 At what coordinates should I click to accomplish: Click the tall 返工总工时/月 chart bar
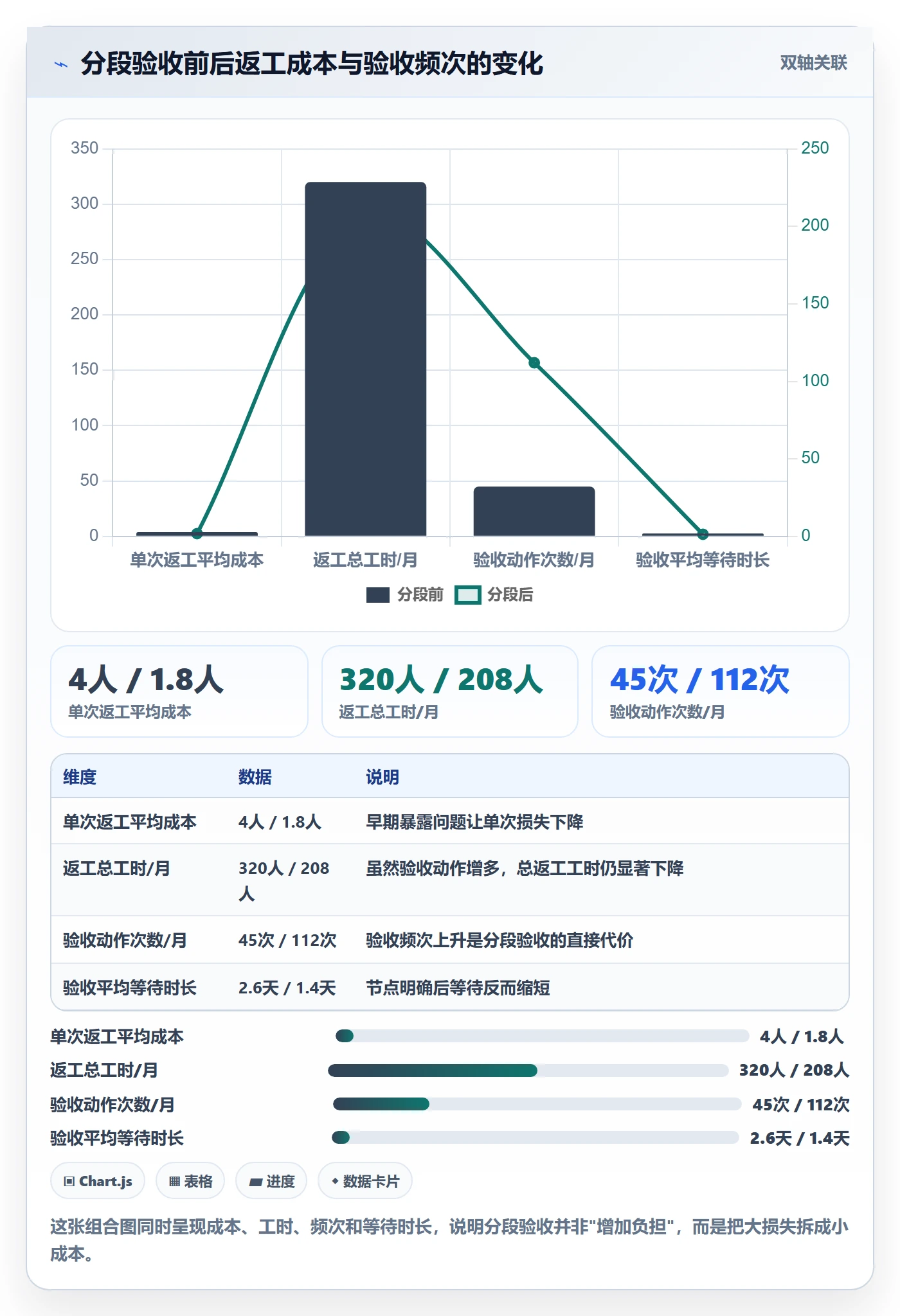(x=365, y=359)
